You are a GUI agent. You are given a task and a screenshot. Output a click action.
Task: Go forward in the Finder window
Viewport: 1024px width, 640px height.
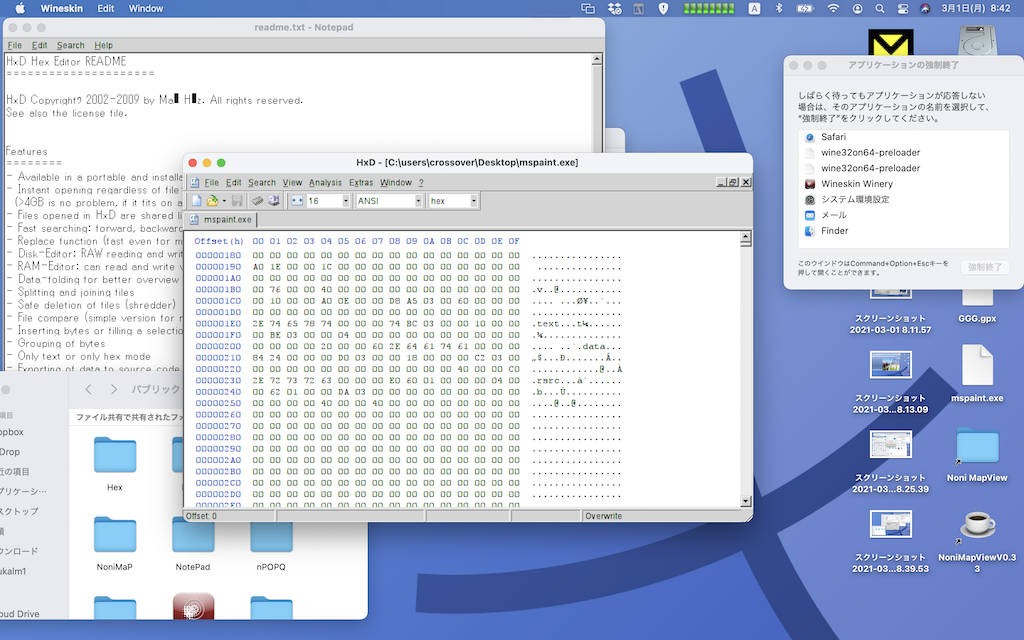coord(114,389)
